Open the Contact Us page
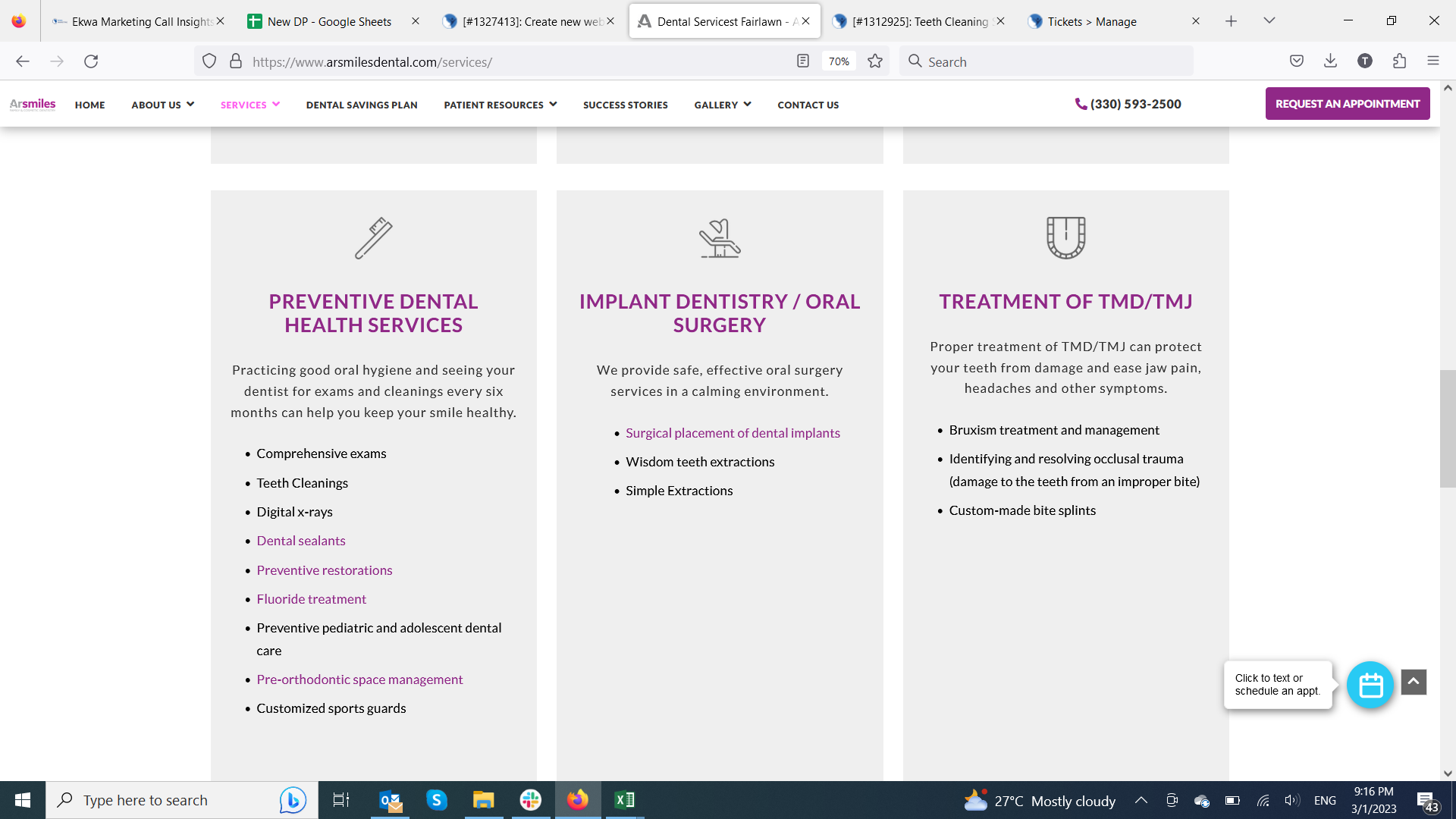 pos(808,105)
